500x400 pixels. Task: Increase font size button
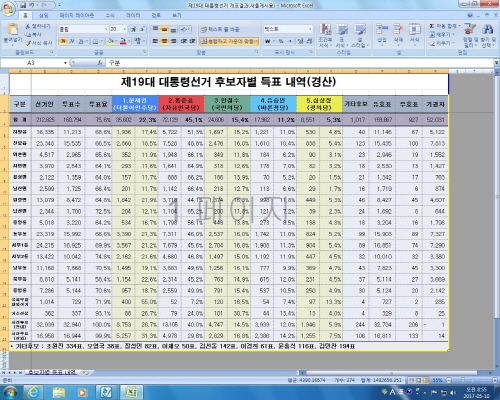coord(134,29)
